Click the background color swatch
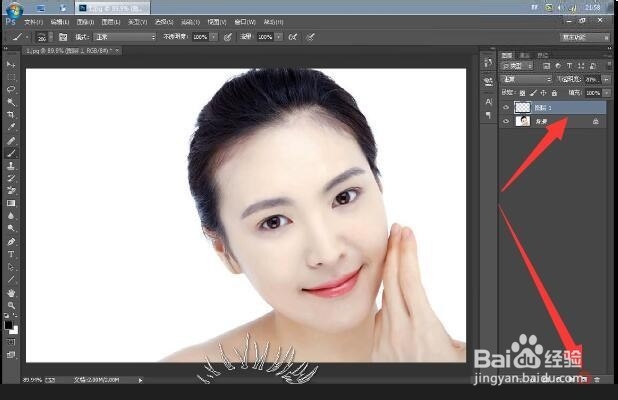The height and width of the screenshot is (400, 618). tap(14, 330)
